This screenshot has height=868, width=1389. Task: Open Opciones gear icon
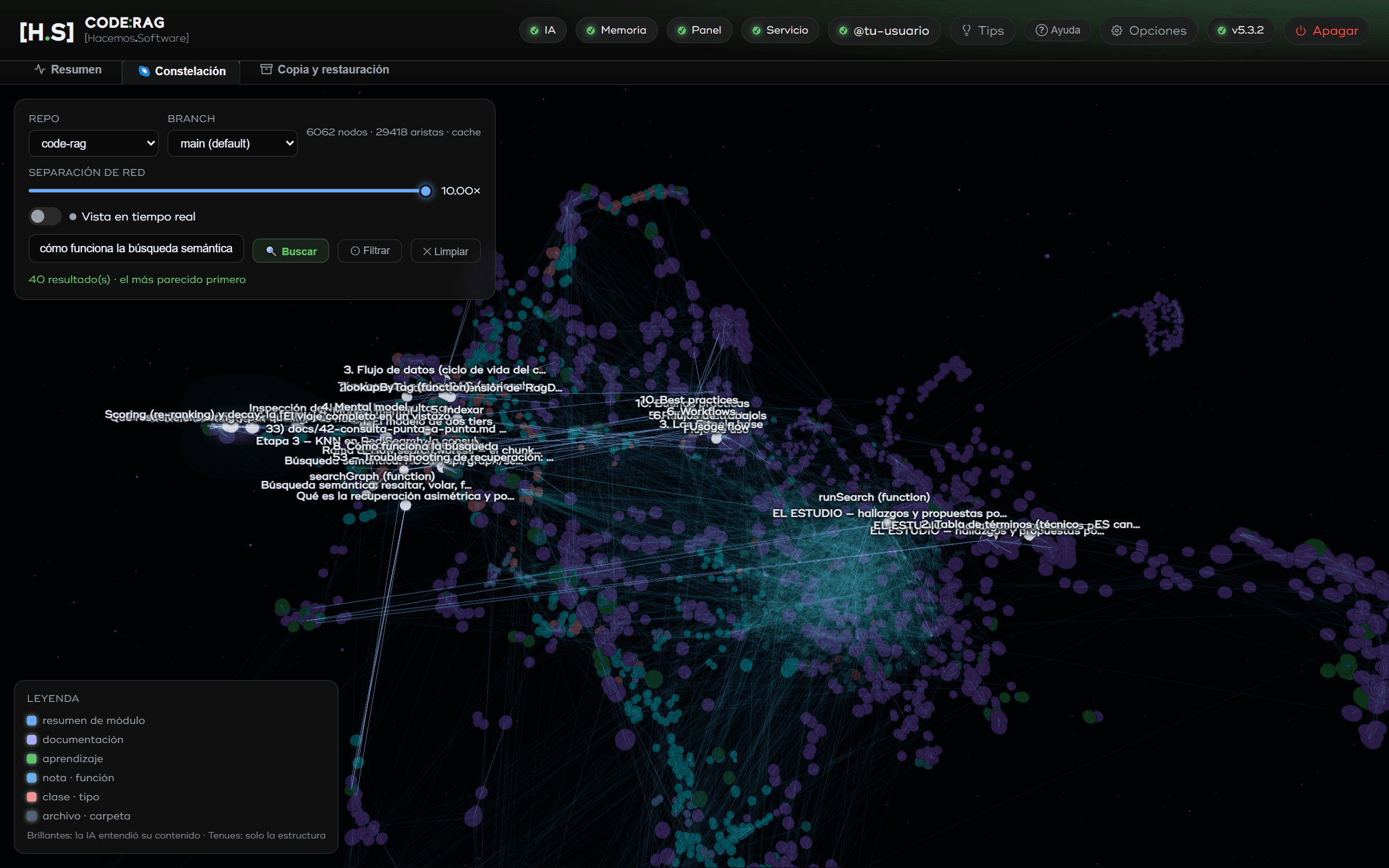pos(1116,31)
